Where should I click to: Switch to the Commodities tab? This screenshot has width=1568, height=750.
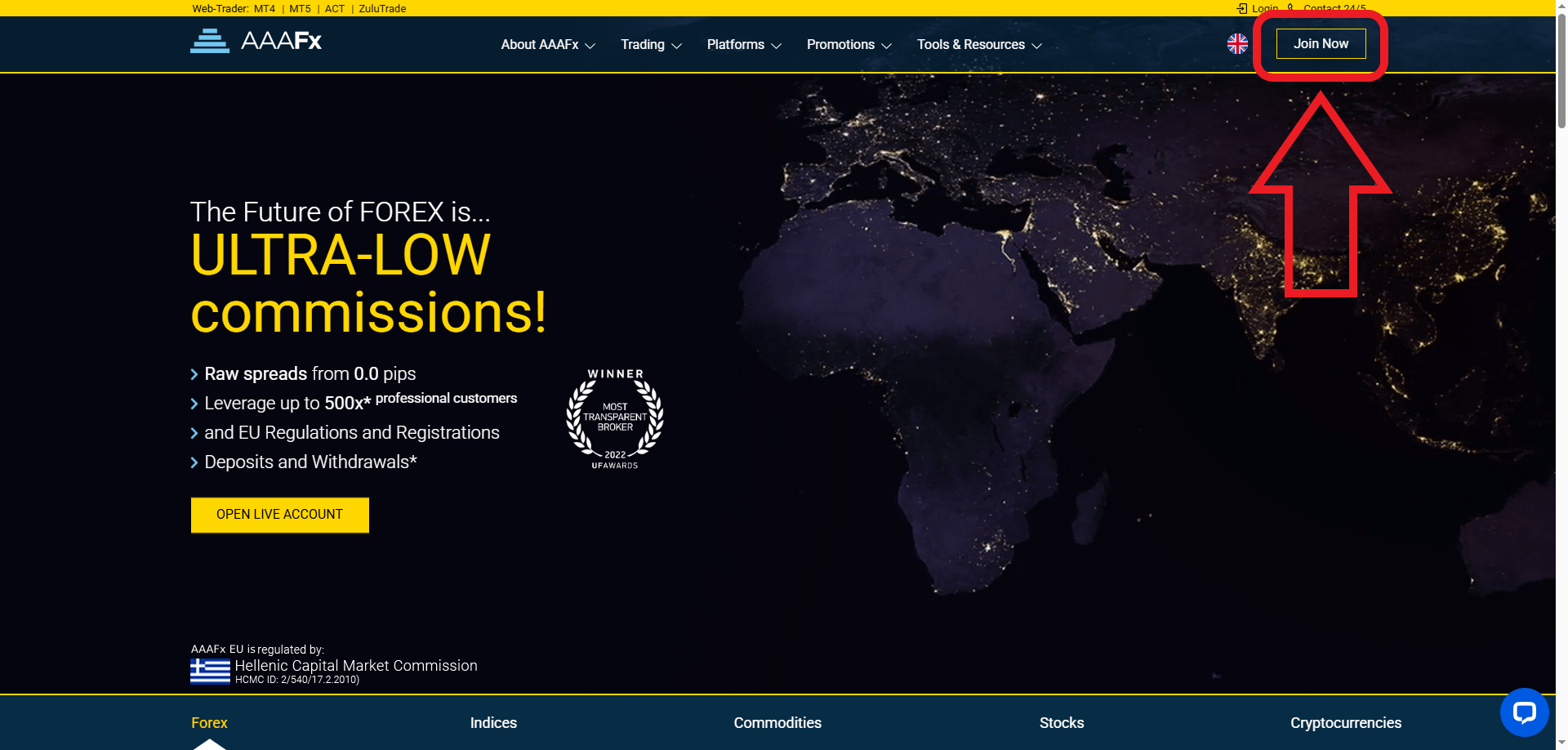pyautogui.click(x=777, y=723)
